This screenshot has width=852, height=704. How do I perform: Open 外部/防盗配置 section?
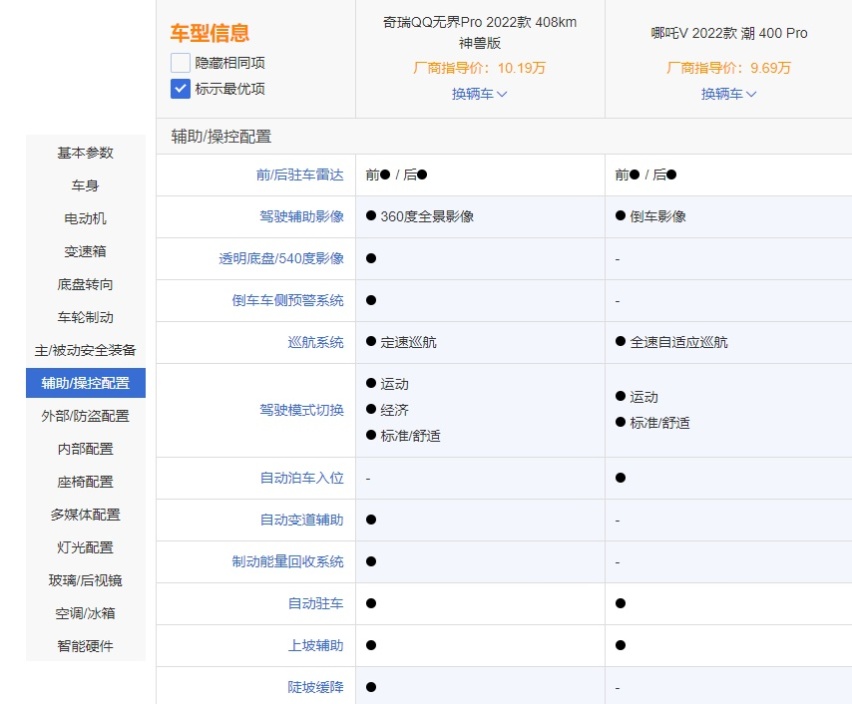click(x=85, y=416)
